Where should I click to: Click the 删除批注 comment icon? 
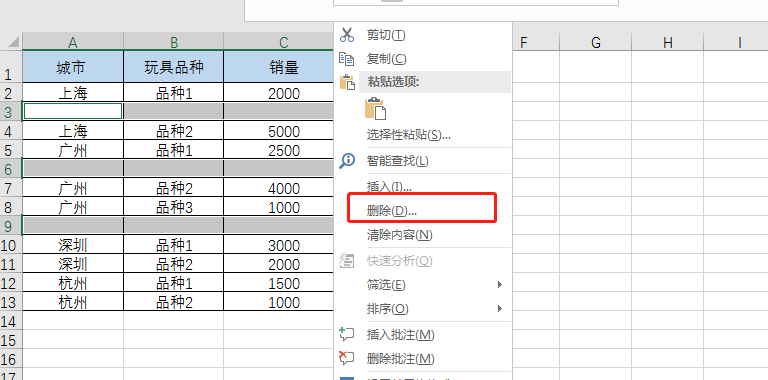tap(347, 358)
